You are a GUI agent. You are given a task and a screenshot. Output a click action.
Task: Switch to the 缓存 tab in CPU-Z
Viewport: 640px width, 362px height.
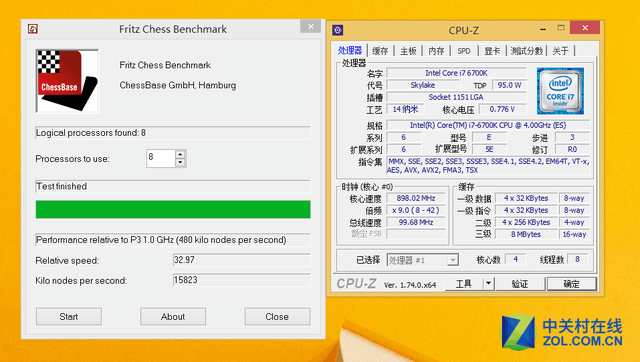(x=380, y=51)
